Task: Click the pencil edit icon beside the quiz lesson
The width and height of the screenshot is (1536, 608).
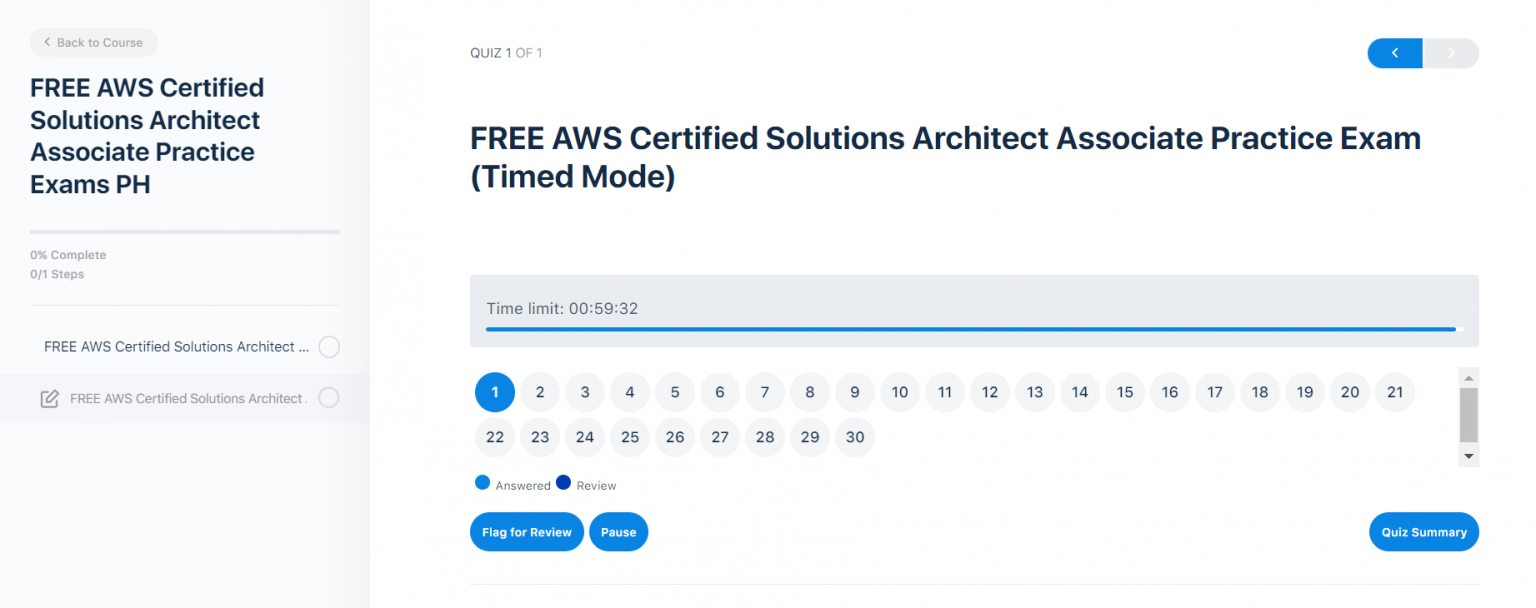Action: pyautogui.click(x=50, y=398)
